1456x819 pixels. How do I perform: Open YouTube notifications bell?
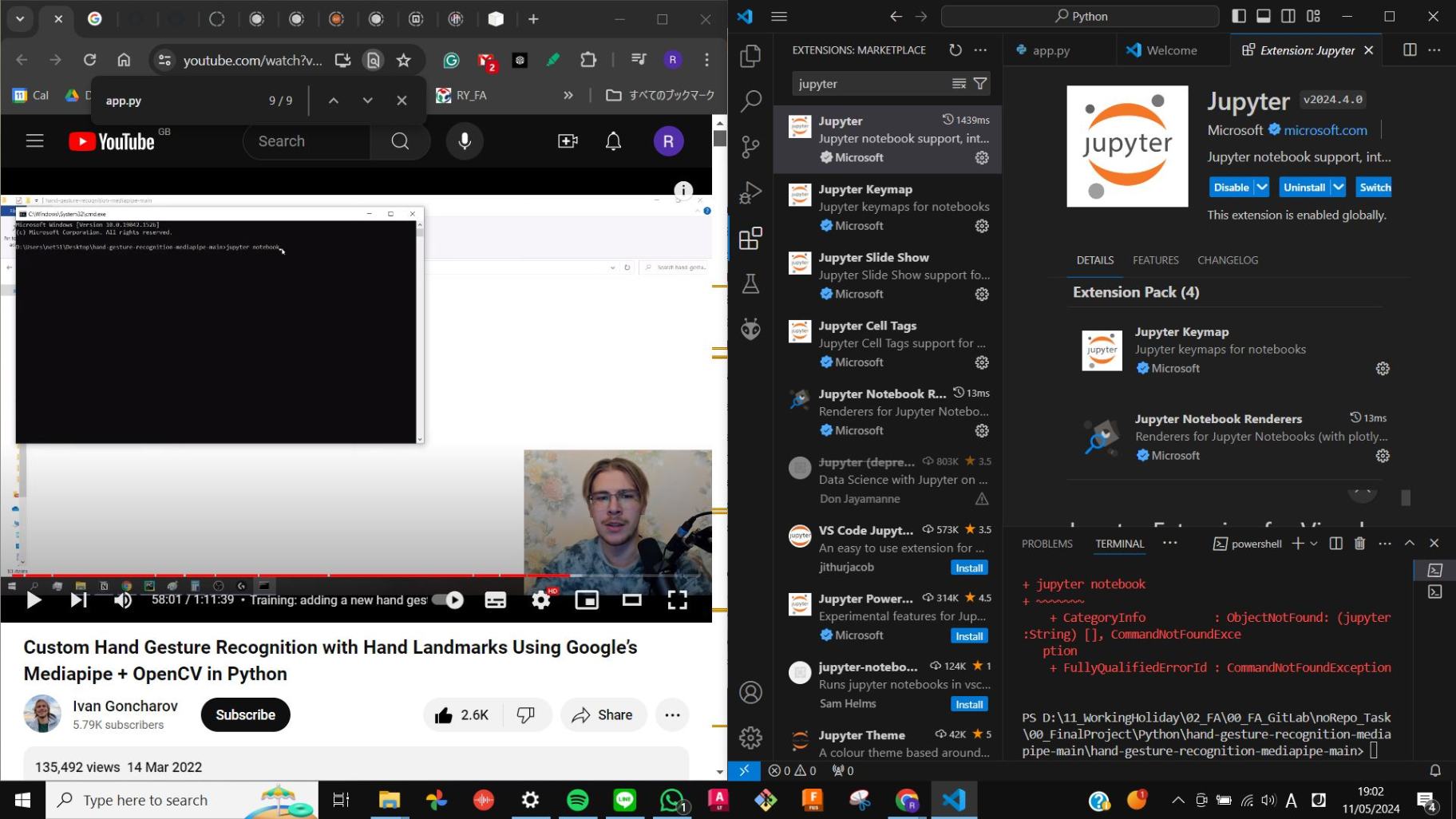pyautogui.click(x=613, y=141)
